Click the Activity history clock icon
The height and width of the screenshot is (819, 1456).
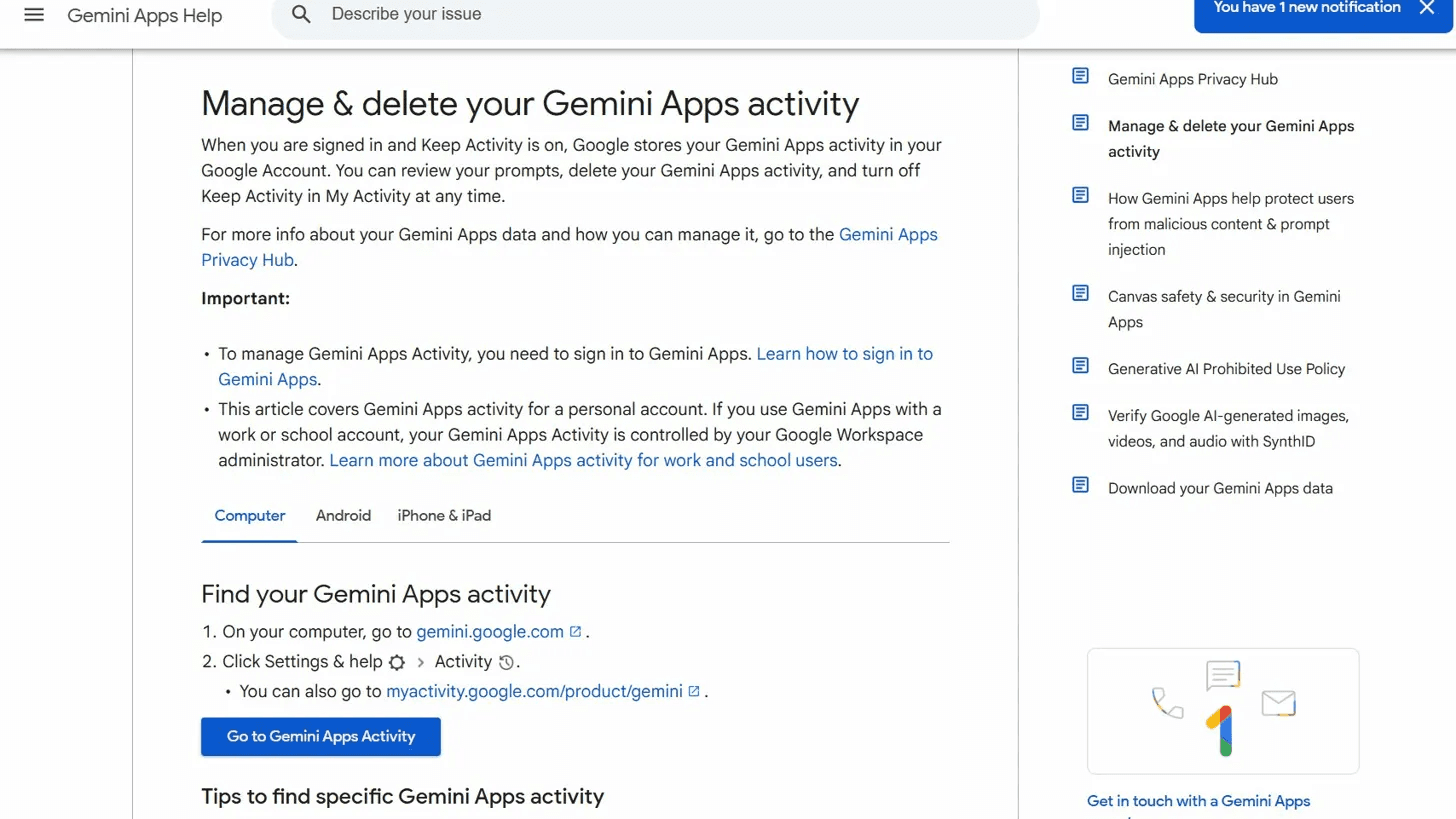tap(506, 662)
